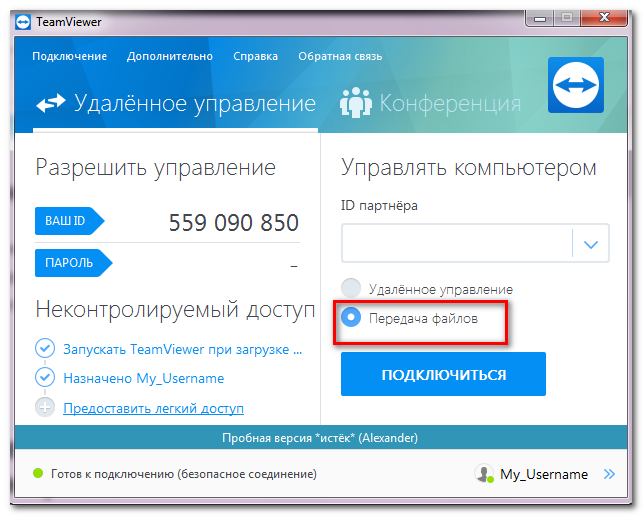Click checkmark icon beside Назначено My_Username
Image resolution: width=643 pixels, height=516 pixels.
pos(45,377)
